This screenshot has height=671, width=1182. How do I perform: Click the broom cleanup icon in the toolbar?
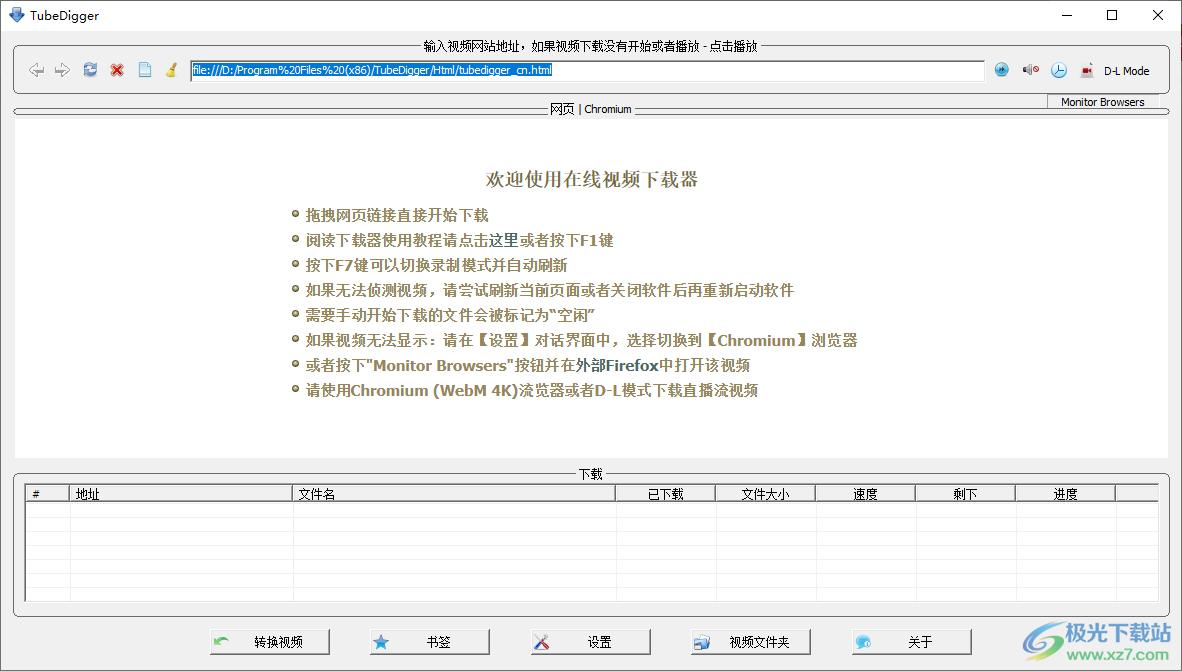[x=170, y=70]
